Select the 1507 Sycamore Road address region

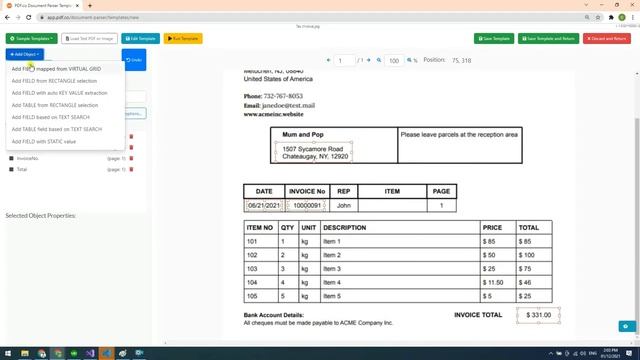[x=314, y=153]
